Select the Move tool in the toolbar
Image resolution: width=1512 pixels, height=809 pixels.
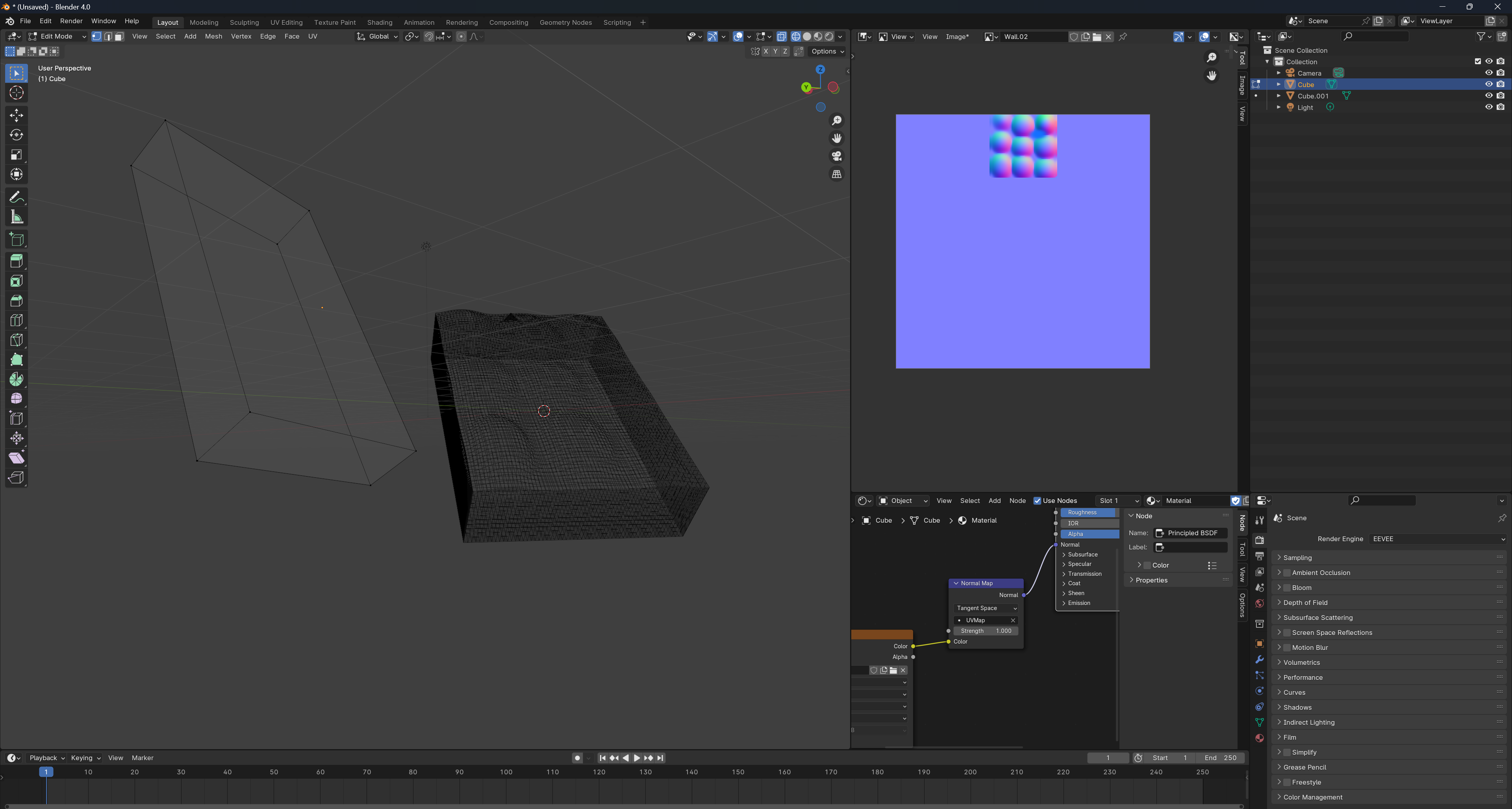point(17,115)
